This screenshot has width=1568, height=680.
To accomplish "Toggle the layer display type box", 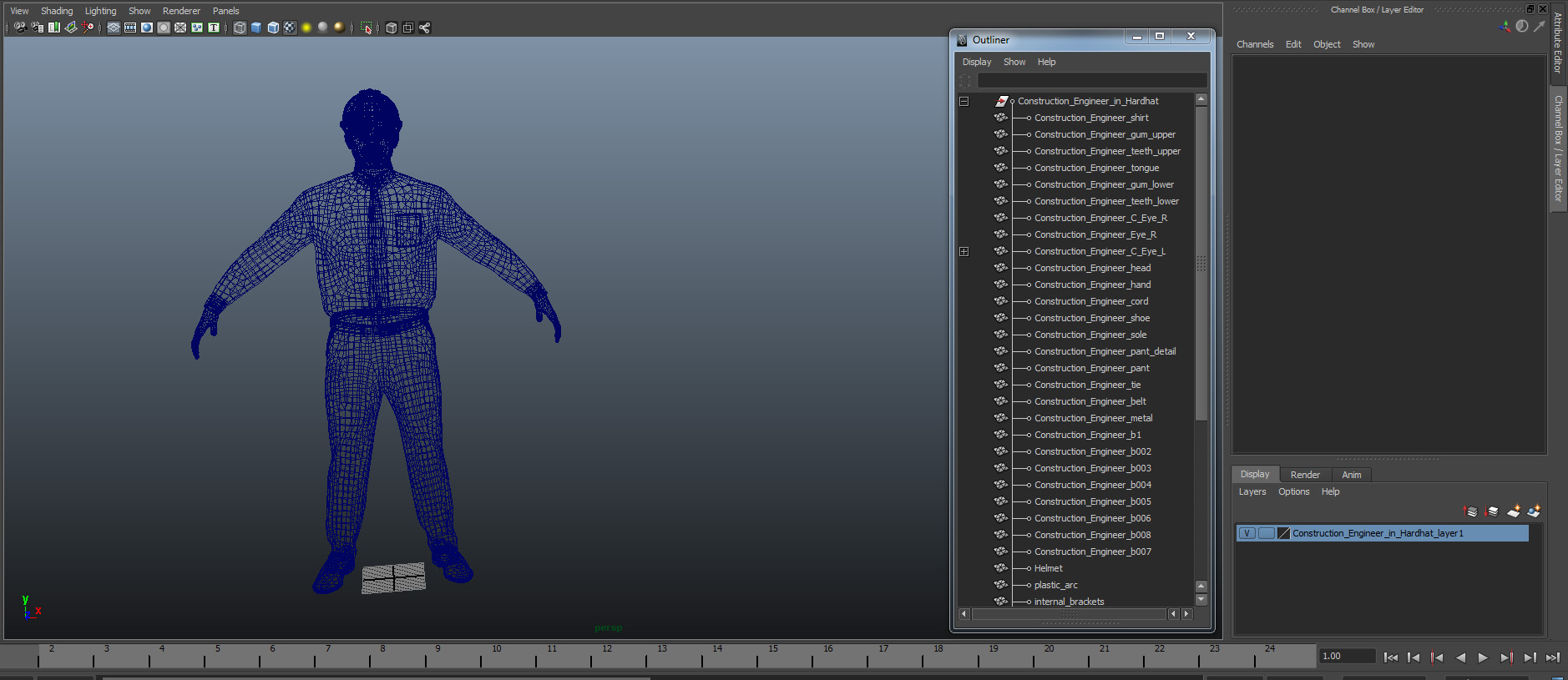I will click(x=1267, y=533).
